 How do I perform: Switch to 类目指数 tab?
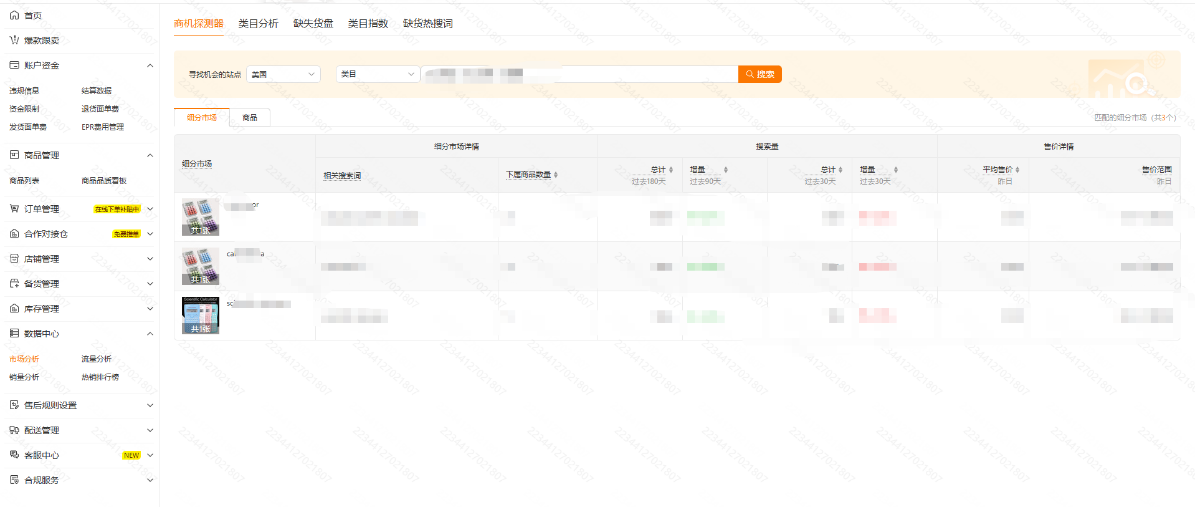tap(368, 24)
